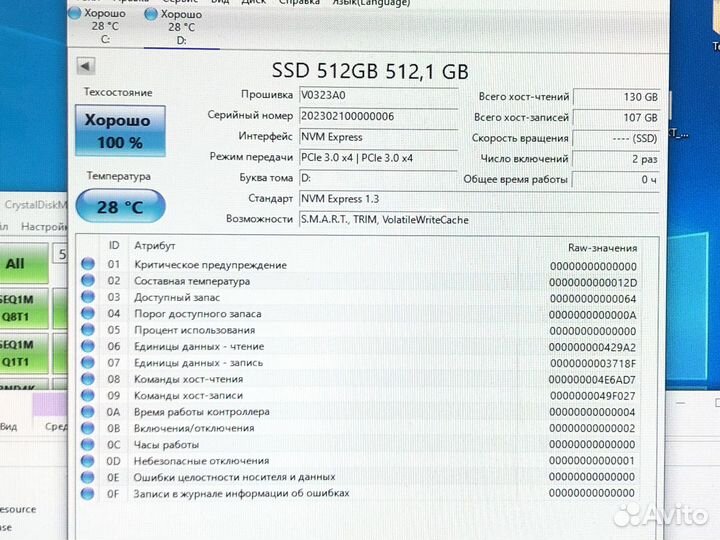Click the Прошивка field V0323A0
The image size is (720, 540).
(x=378, y=96)
